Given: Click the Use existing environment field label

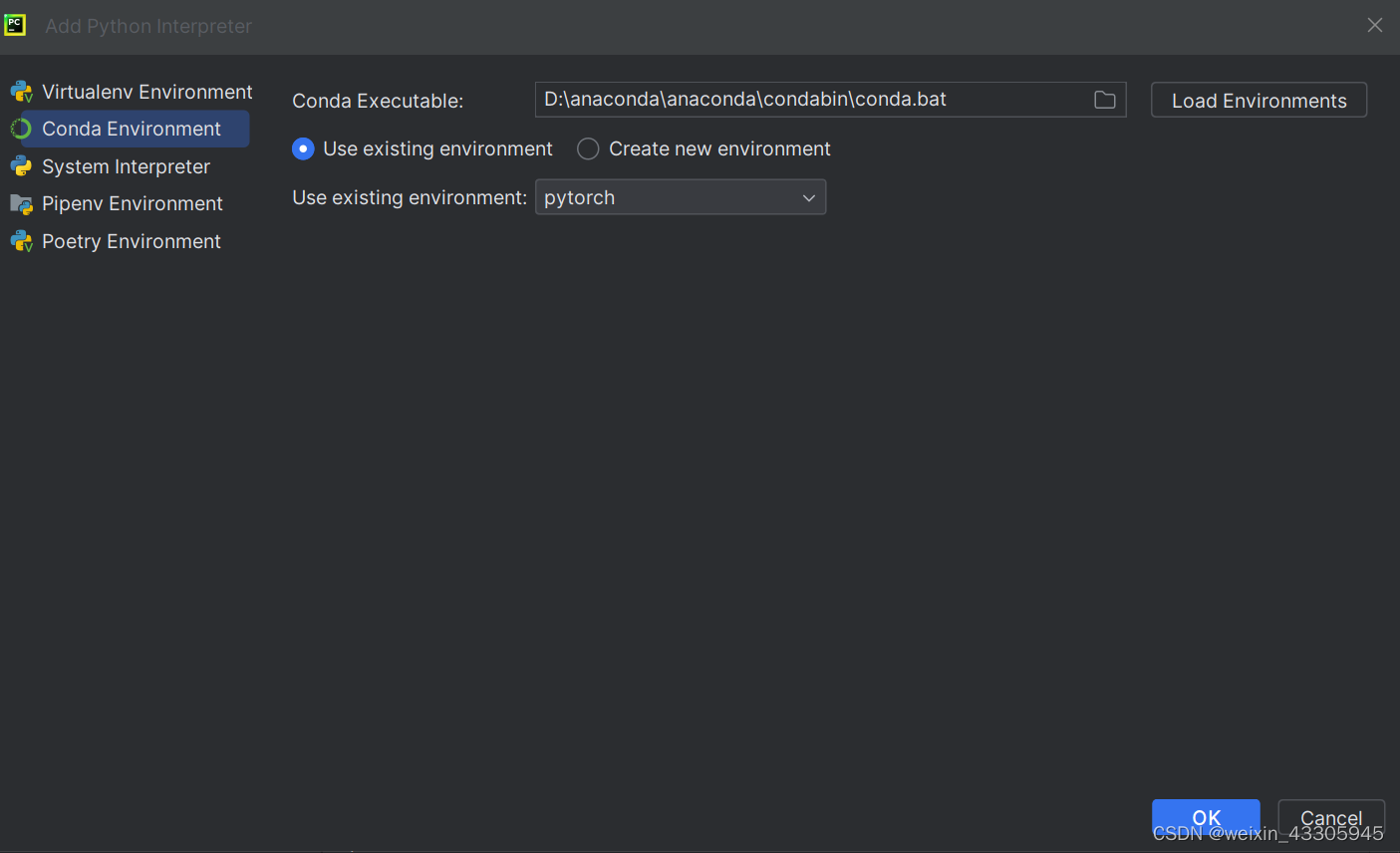Looking at the screenshot, I should click(x=410, y=197).
